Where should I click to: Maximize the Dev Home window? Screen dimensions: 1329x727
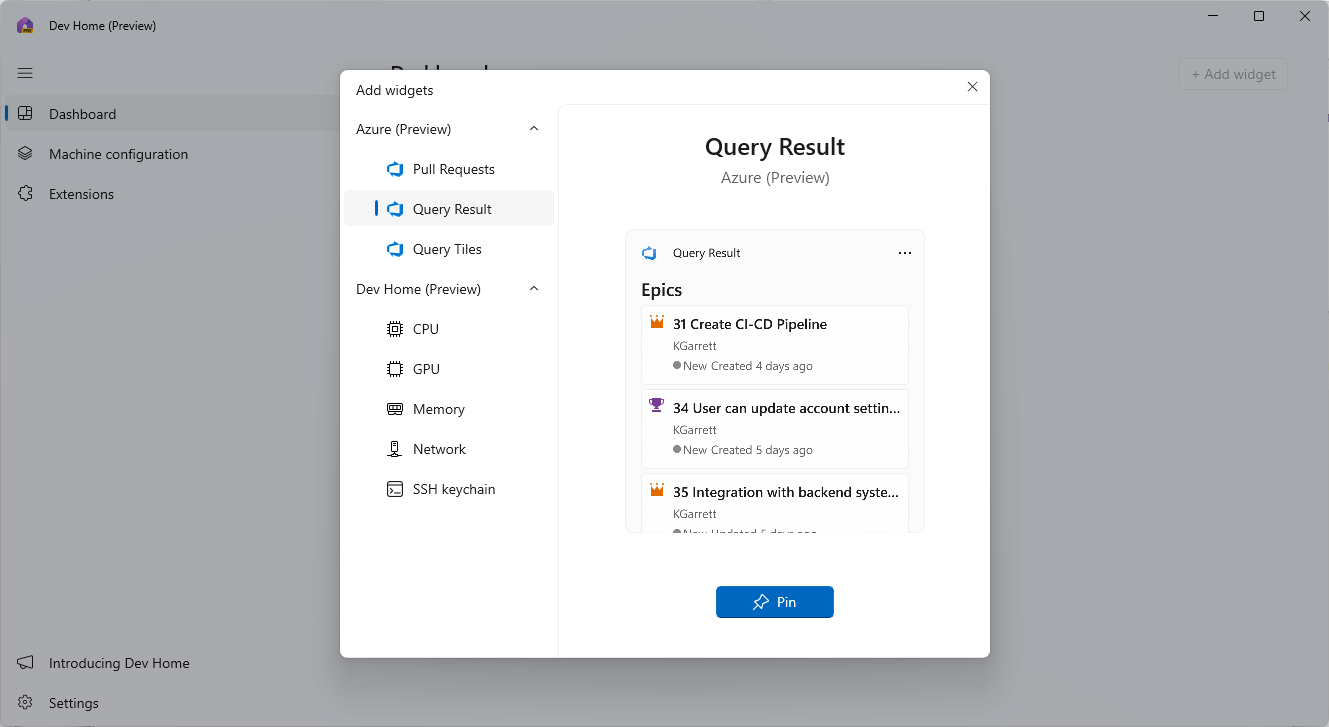click(x=1259, y=16)
